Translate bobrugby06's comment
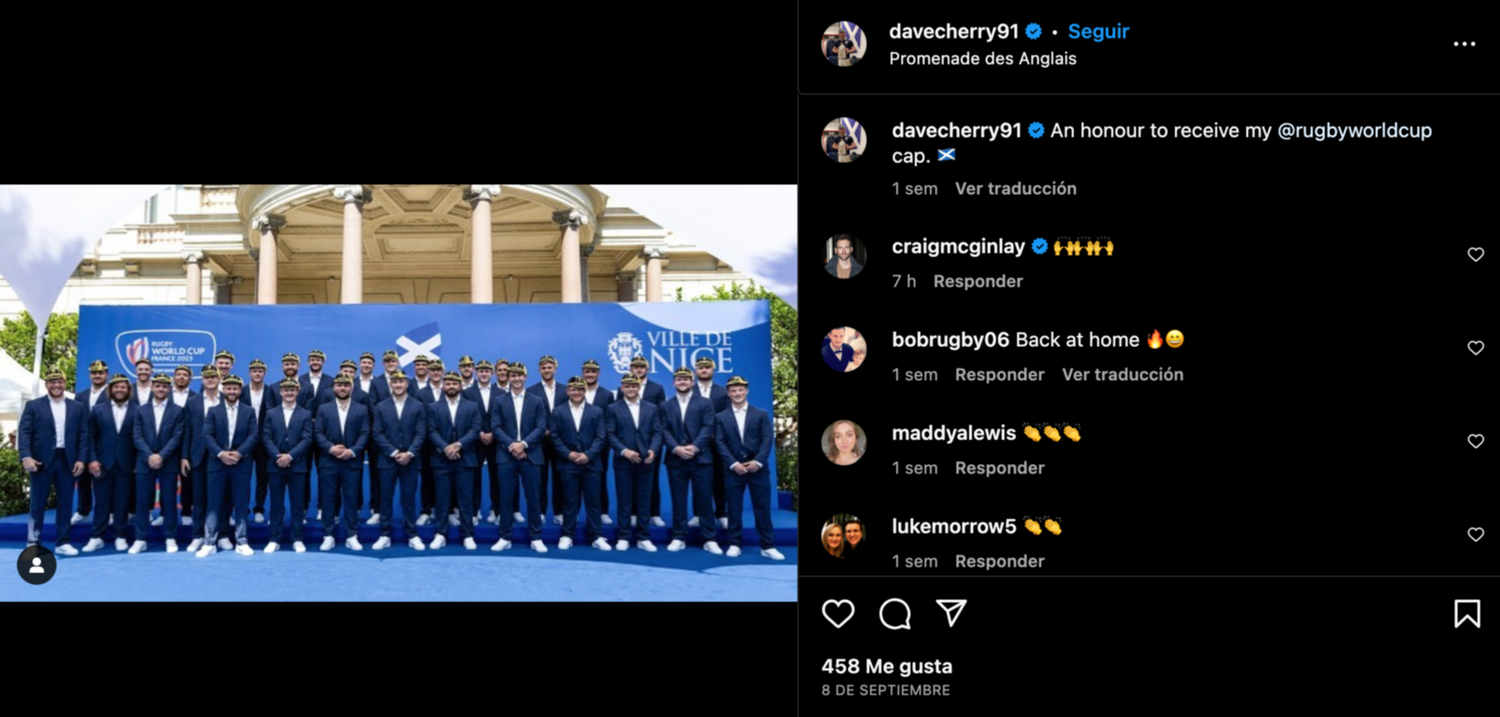Image resolution: width=1500 pixels, height=717 pixels. click(x=1123, y=374)
